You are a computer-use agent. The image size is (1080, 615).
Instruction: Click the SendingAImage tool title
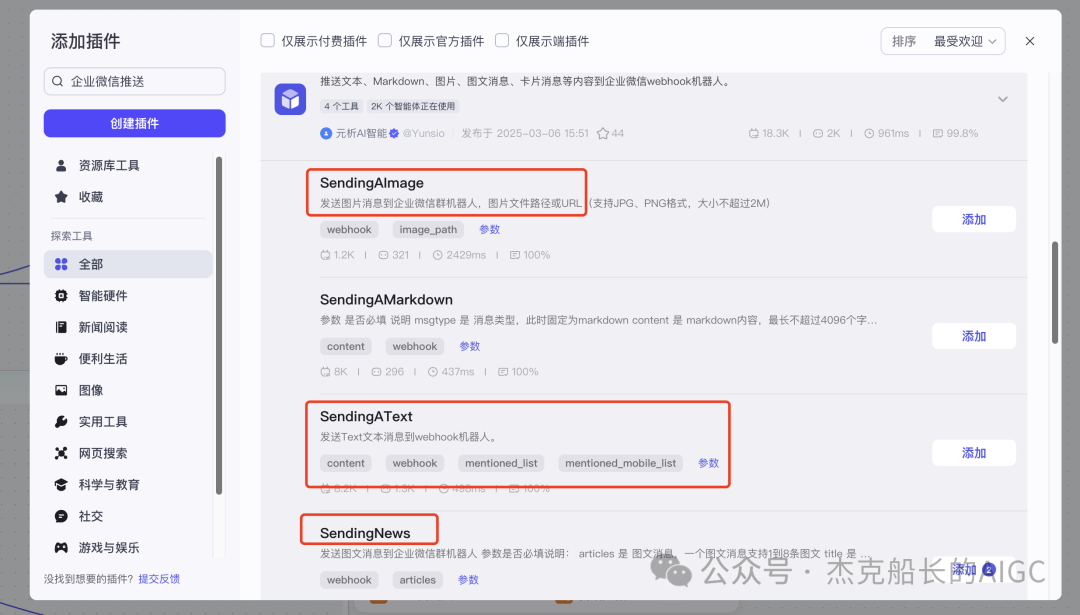pyautogui.click(x=372, y=183)
